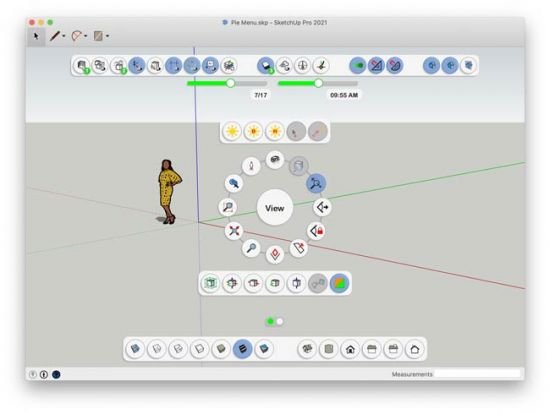Viewport: 550px width, 414px height.
Task: Toggle the highlighted Shadows button with green badge
Action: pyautogui.click(x=266, y=65)
